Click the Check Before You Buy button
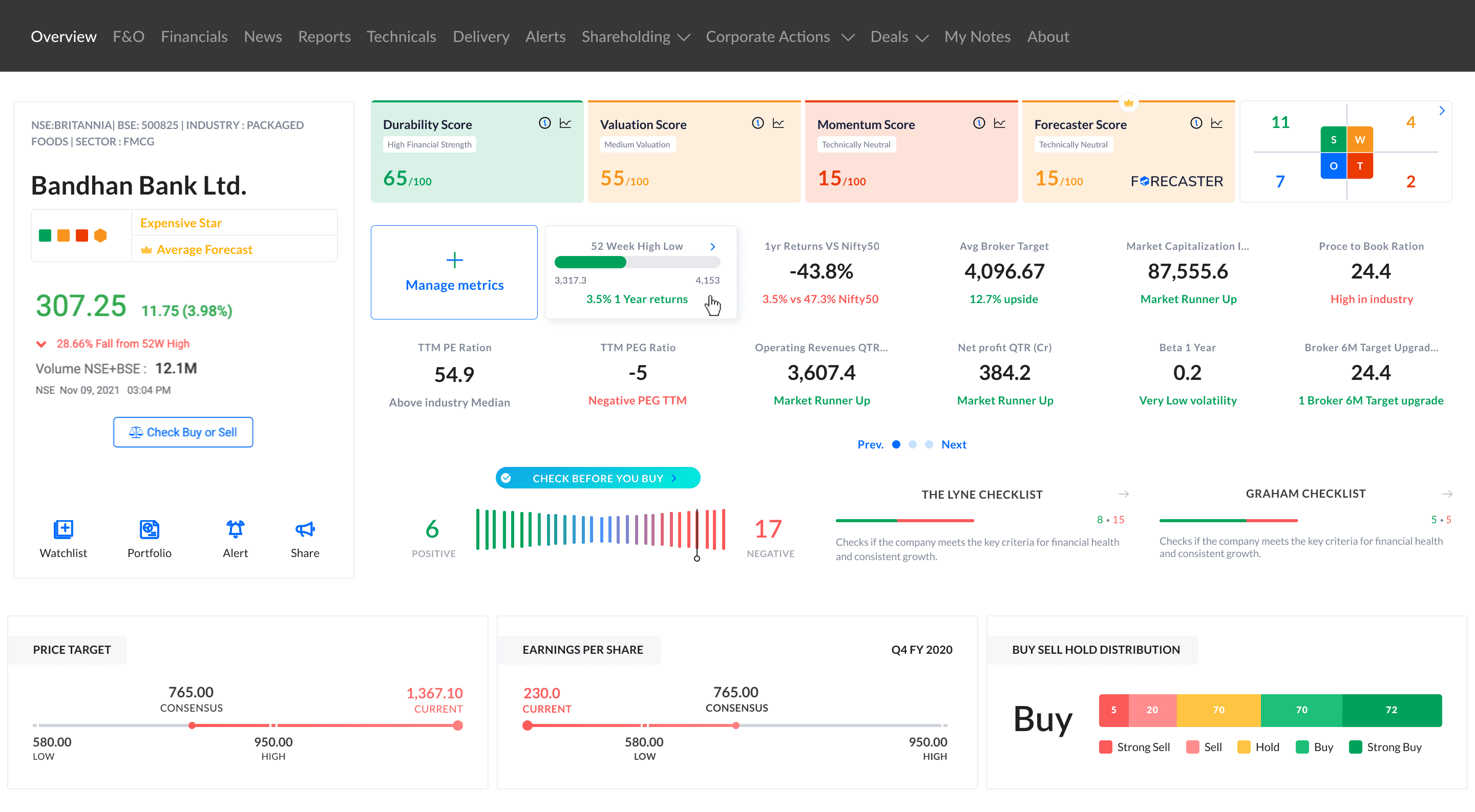This screenshot has width=1475, height=812. pos(598,478)
